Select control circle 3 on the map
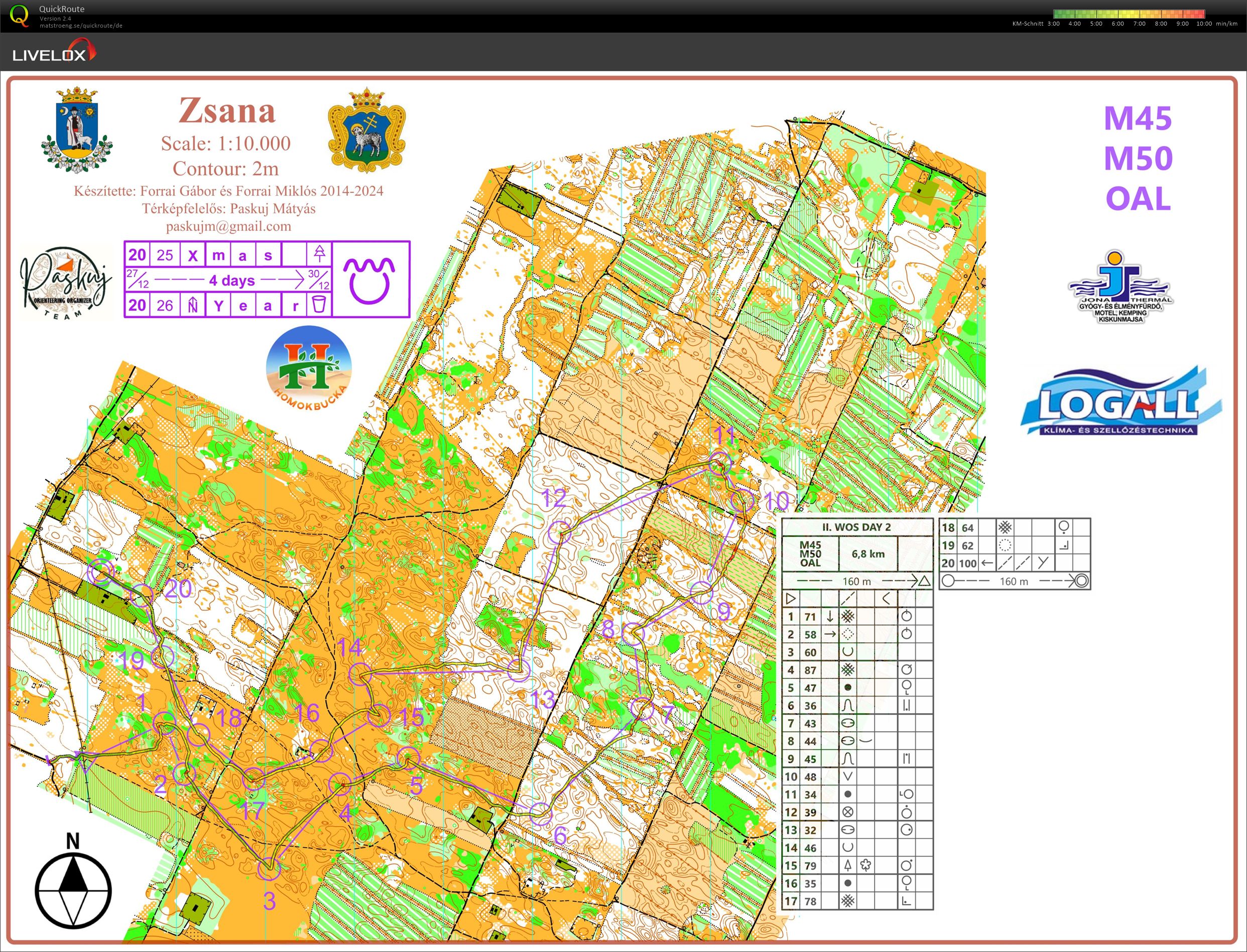The image size is (1247, 952). [x=269, y=869]
